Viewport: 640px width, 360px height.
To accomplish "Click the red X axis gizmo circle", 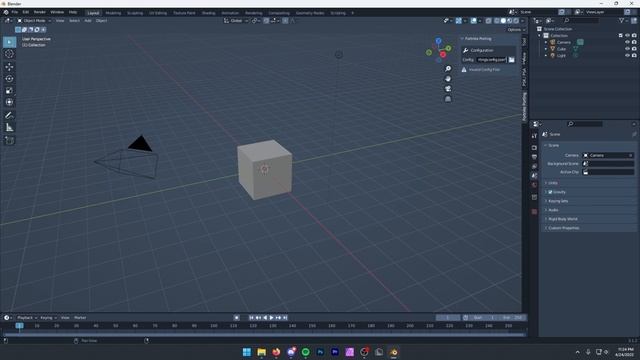I will (x=443, y=54).
